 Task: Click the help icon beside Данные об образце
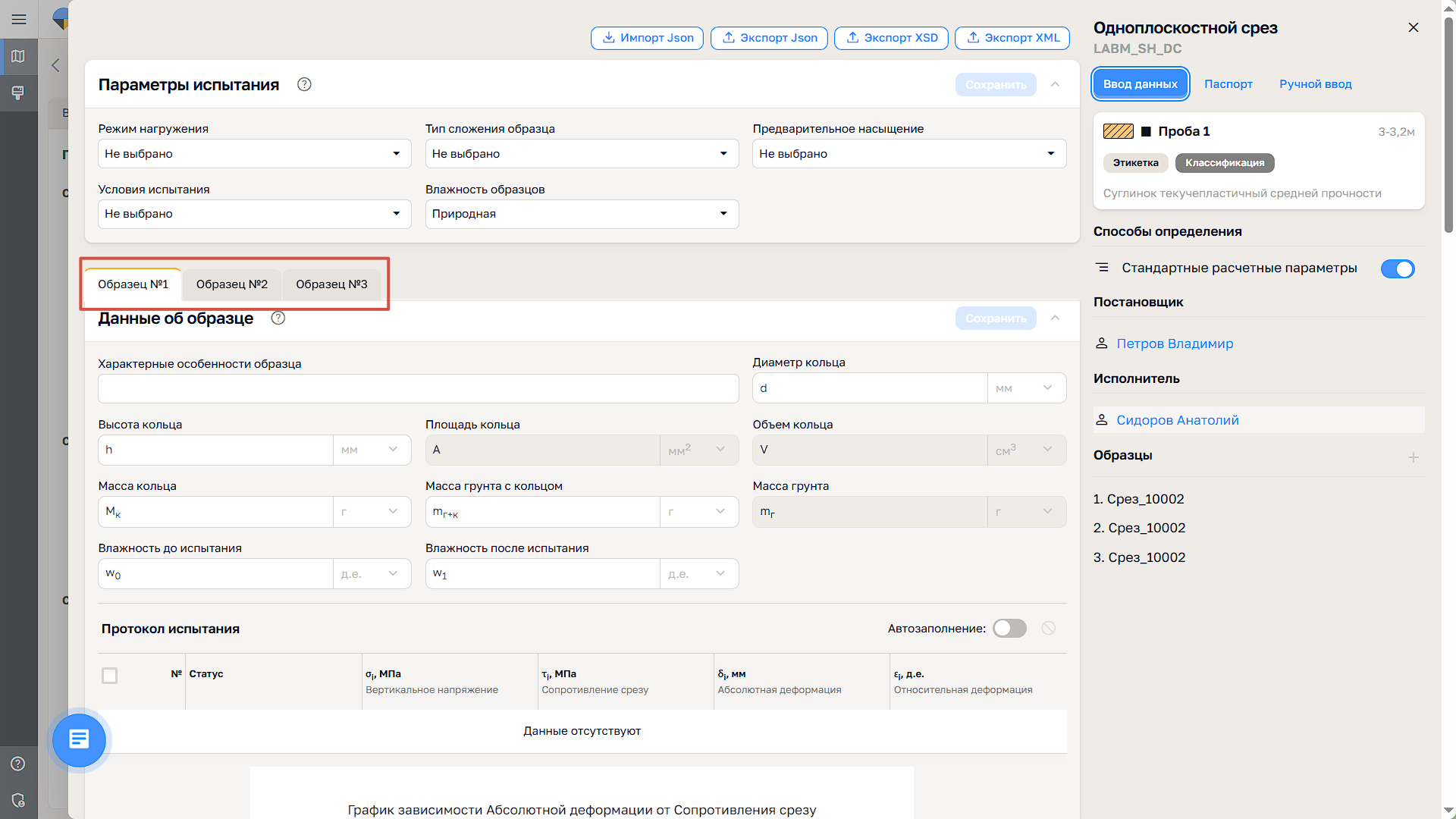(278, 318)
